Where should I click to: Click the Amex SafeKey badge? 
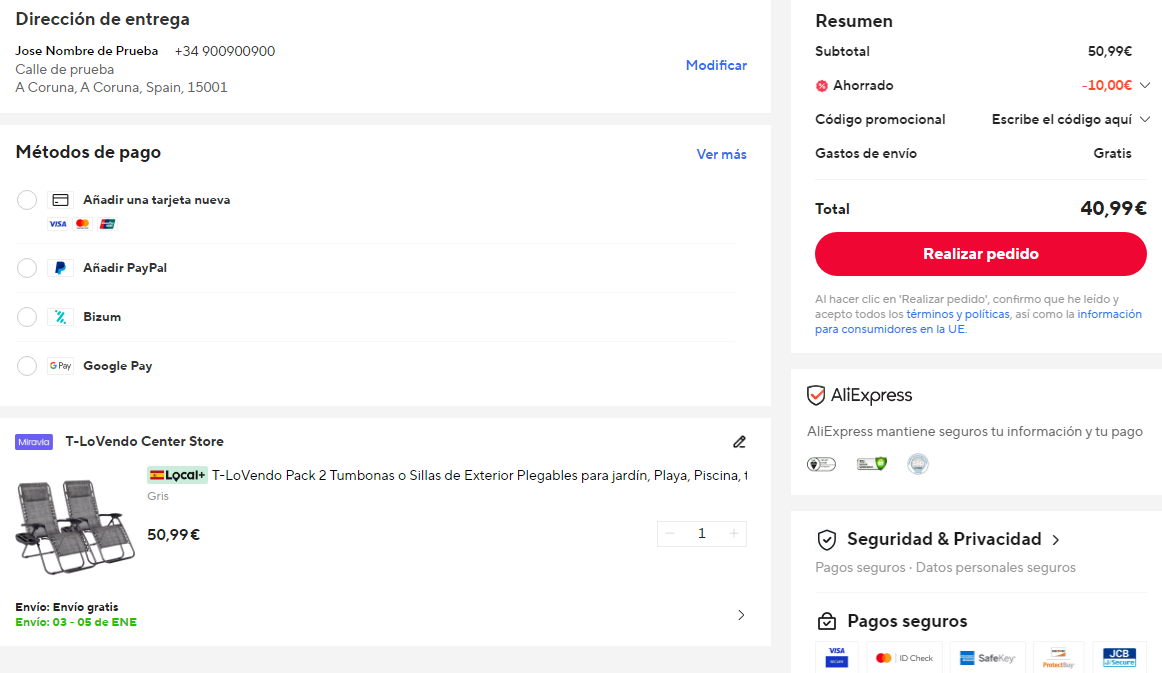pos(987,657)
